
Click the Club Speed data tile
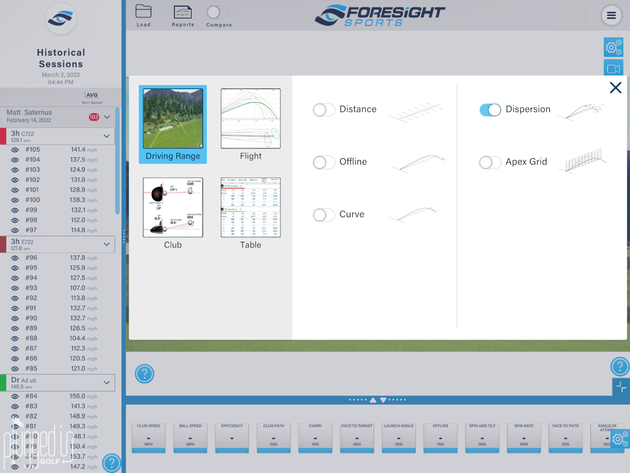tap(147, 435)
